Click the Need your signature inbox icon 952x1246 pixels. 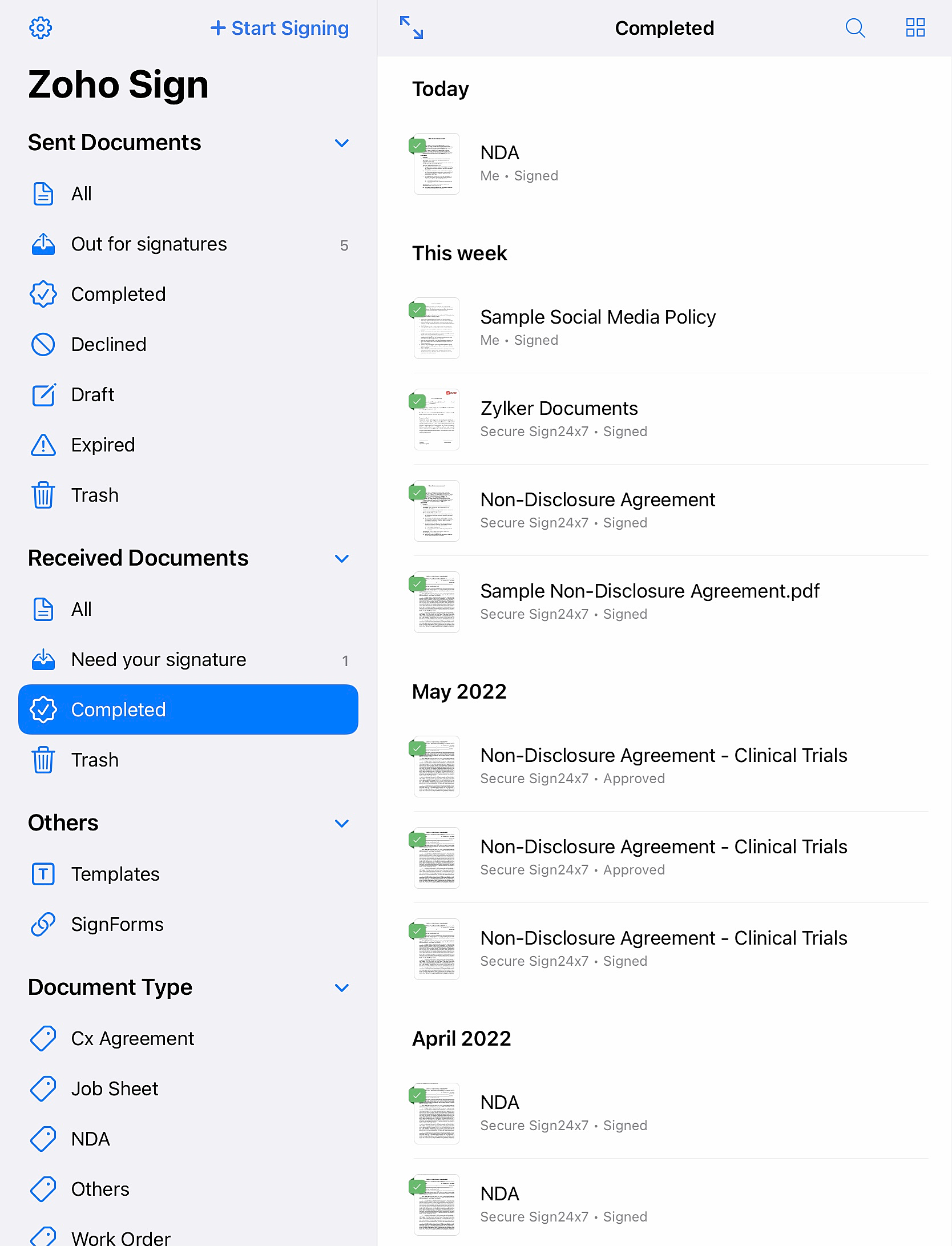coord(43,659)
